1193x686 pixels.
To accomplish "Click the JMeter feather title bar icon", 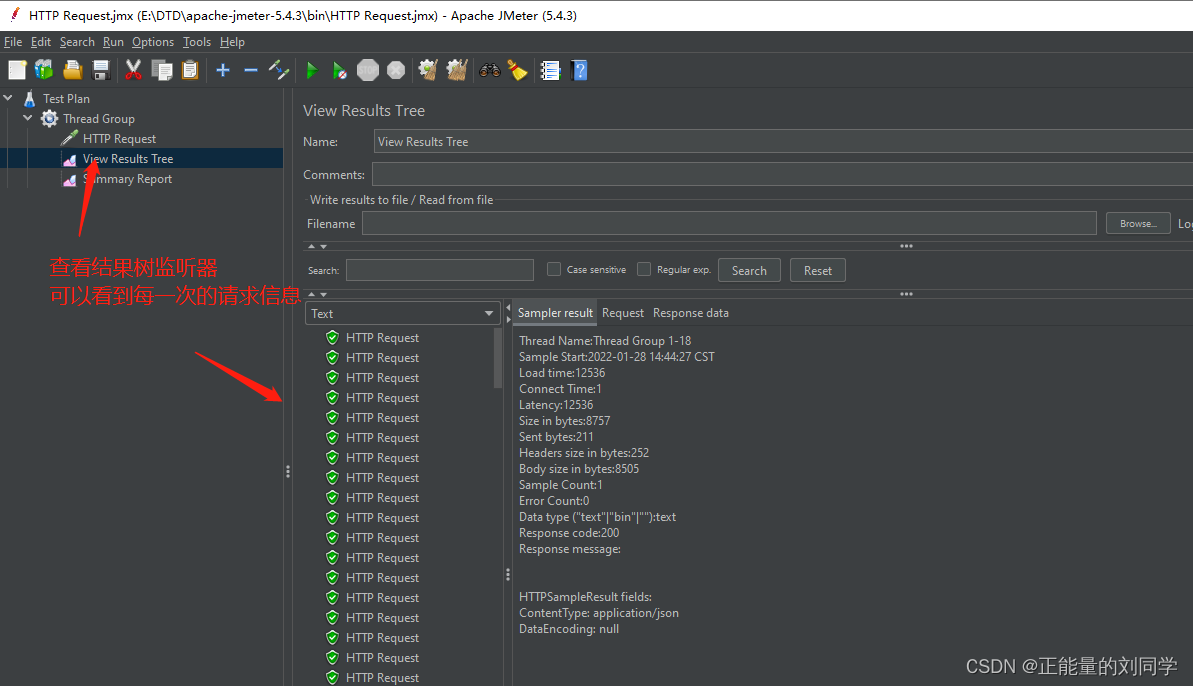I will [x=14, y=15].
